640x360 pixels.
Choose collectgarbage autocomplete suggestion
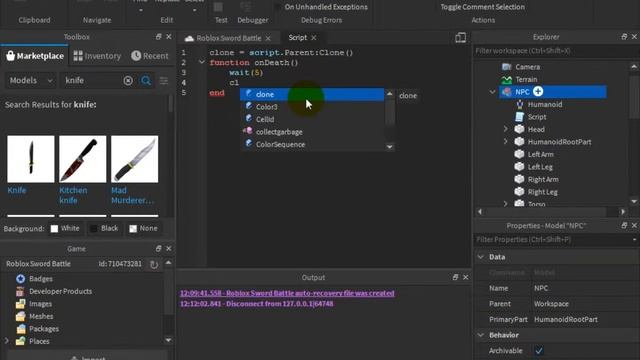(312, 132)
